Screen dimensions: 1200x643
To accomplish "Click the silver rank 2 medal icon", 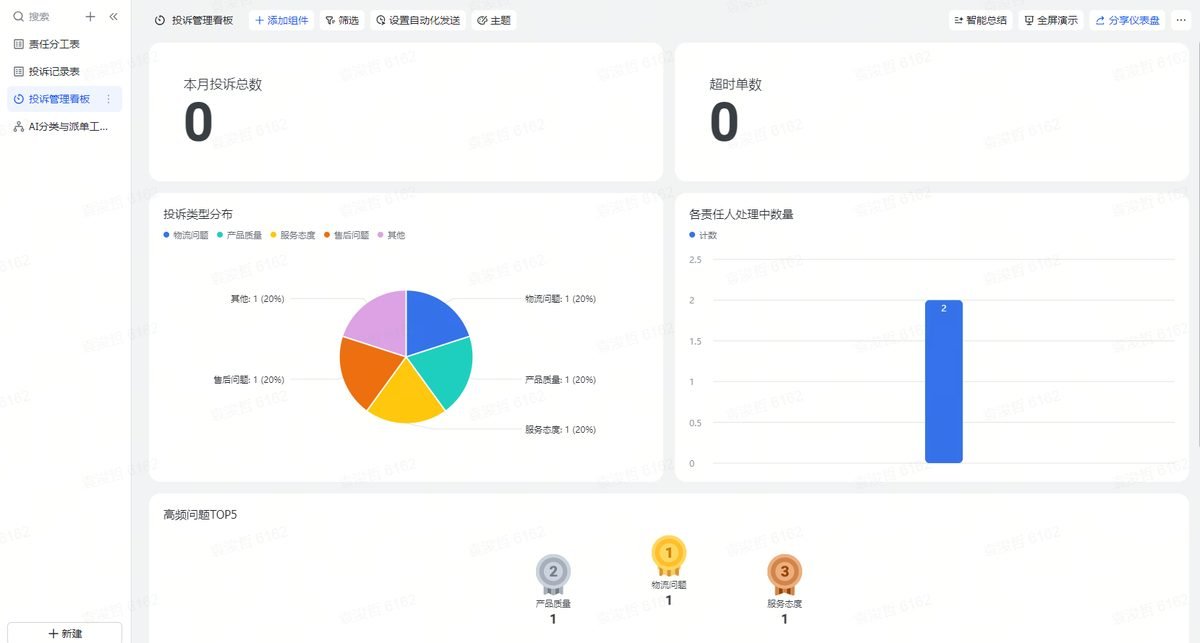I will pyautogui.click(x=553, y=574).
